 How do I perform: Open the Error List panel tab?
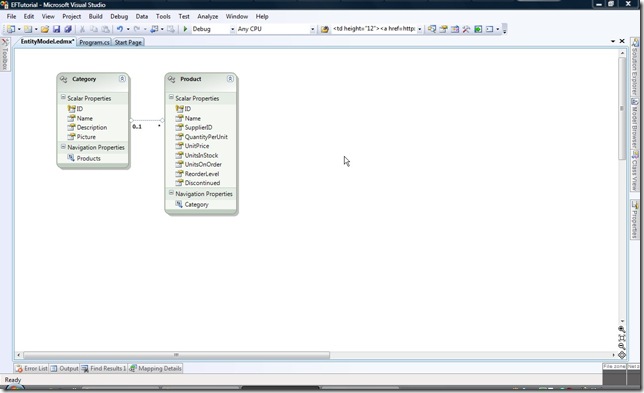(x=32, y=368)
